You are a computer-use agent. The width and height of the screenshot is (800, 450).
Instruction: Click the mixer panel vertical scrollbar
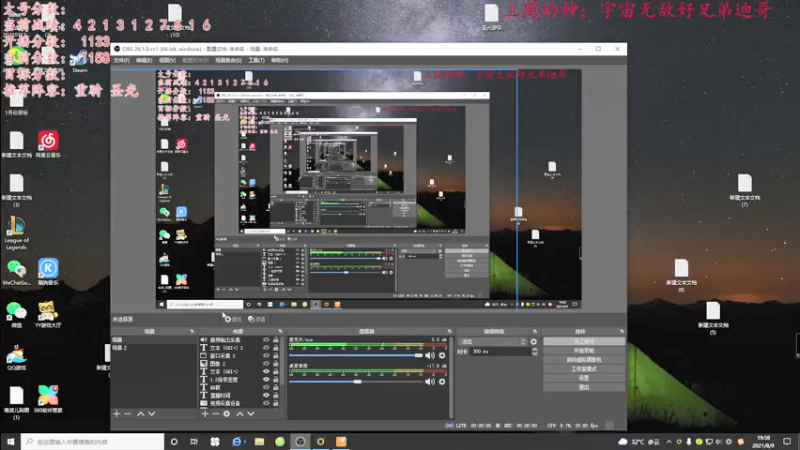click(451, 377)
